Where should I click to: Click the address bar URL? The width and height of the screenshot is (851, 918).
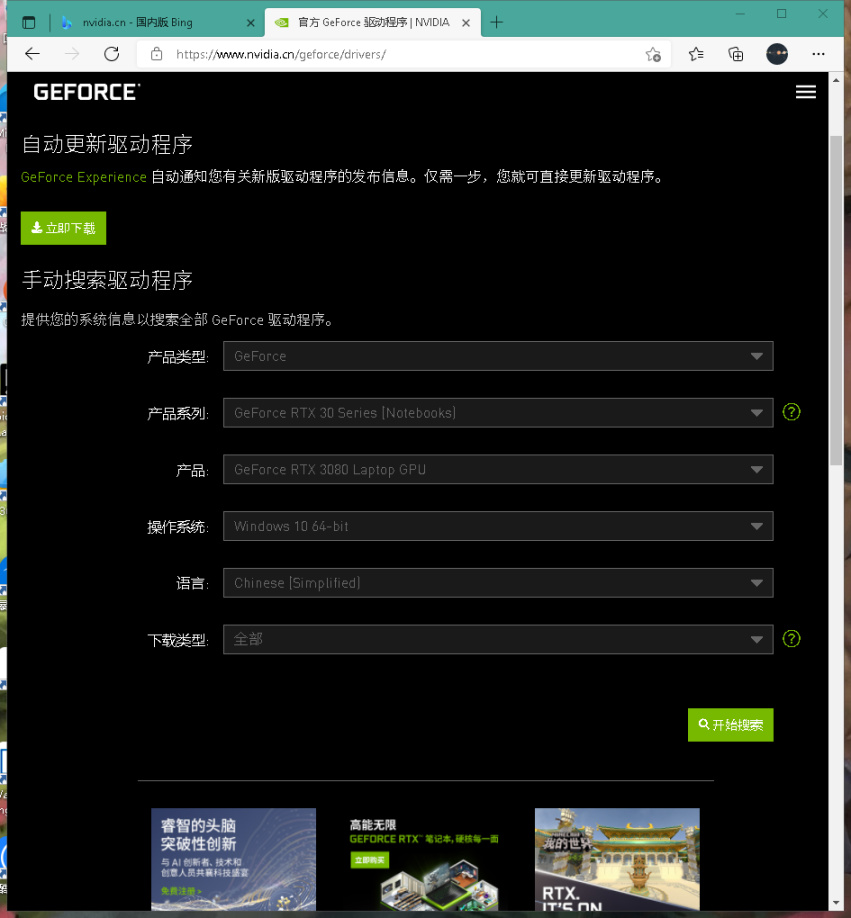[x=281, y=54]
